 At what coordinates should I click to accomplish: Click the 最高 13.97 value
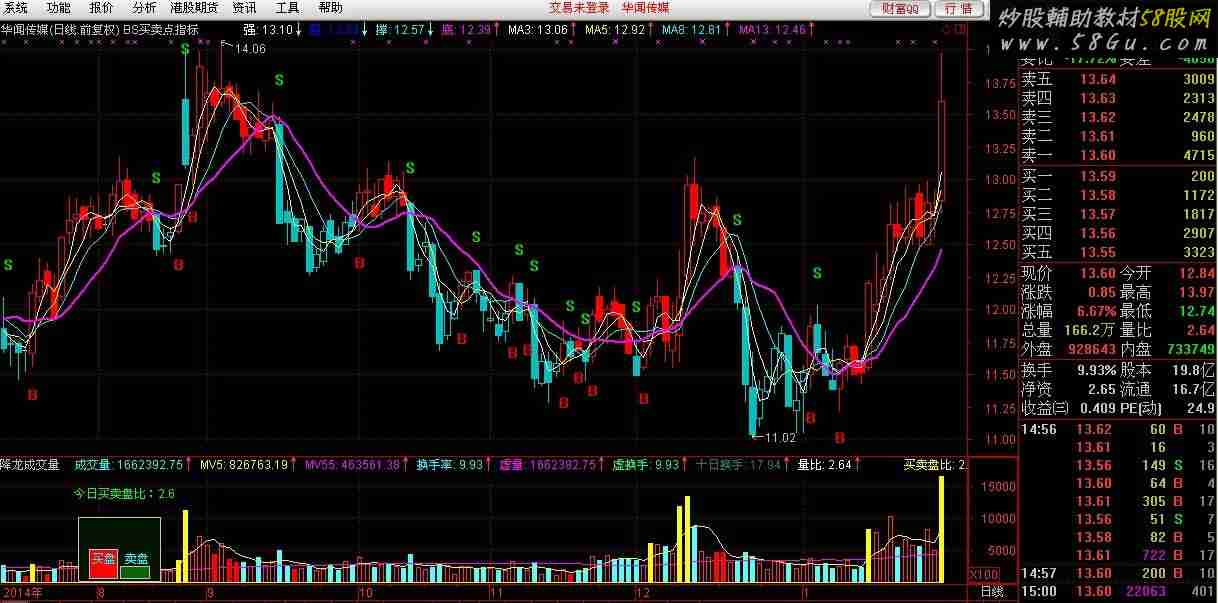point(1197,292)
